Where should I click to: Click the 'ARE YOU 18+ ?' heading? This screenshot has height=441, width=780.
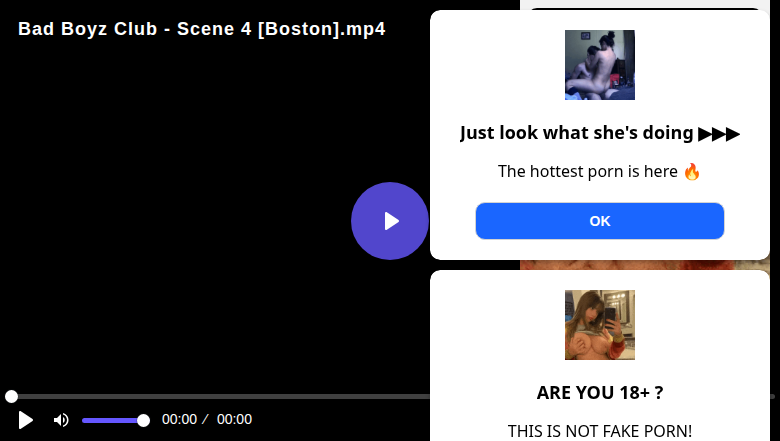coord(600,393)
